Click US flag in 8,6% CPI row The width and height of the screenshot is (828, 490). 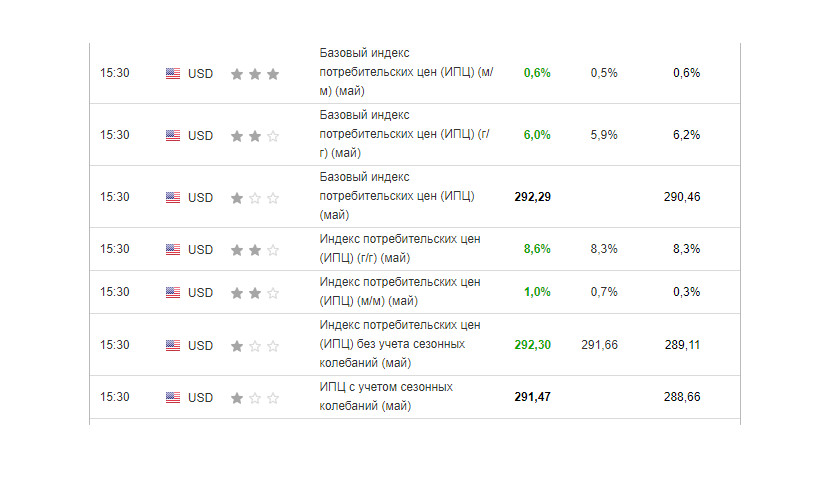point(173,249)
